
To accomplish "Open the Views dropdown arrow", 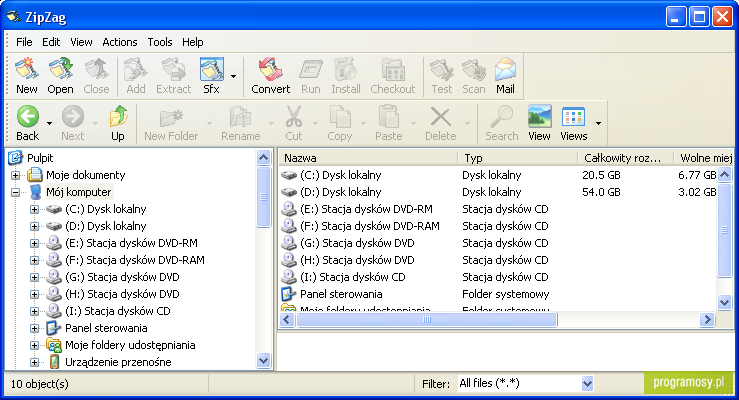I will 598,123.
